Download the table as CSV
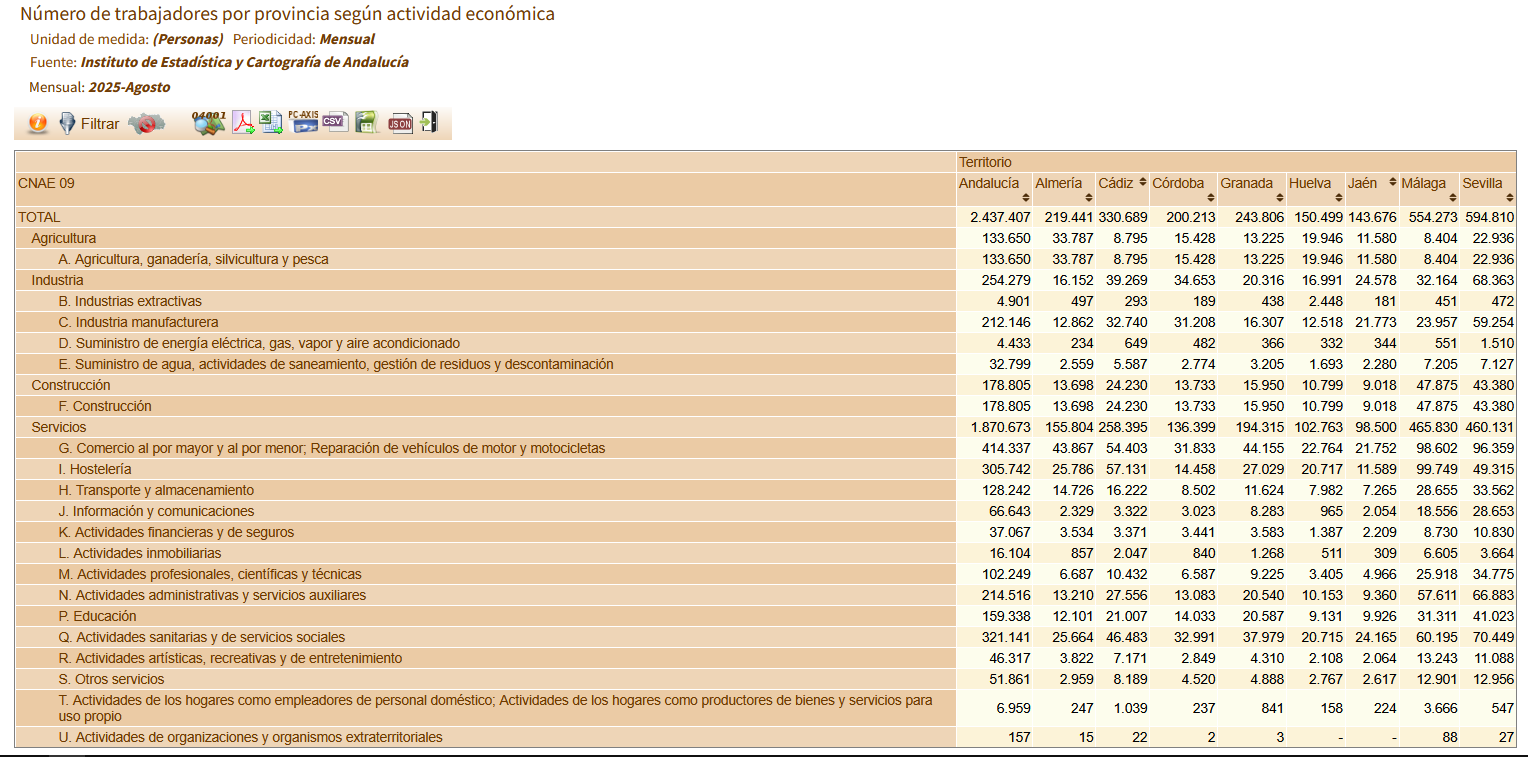 334,123
